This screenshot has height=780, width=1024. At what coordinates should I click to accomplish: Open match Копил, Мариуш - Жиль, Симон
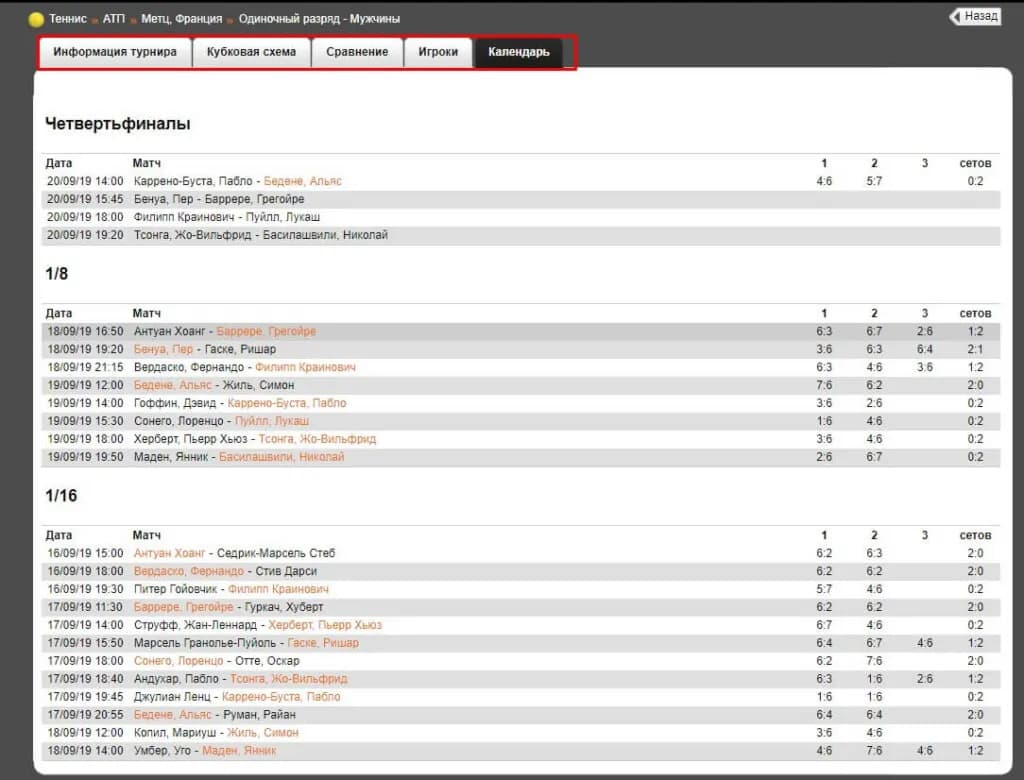(216, 733)
